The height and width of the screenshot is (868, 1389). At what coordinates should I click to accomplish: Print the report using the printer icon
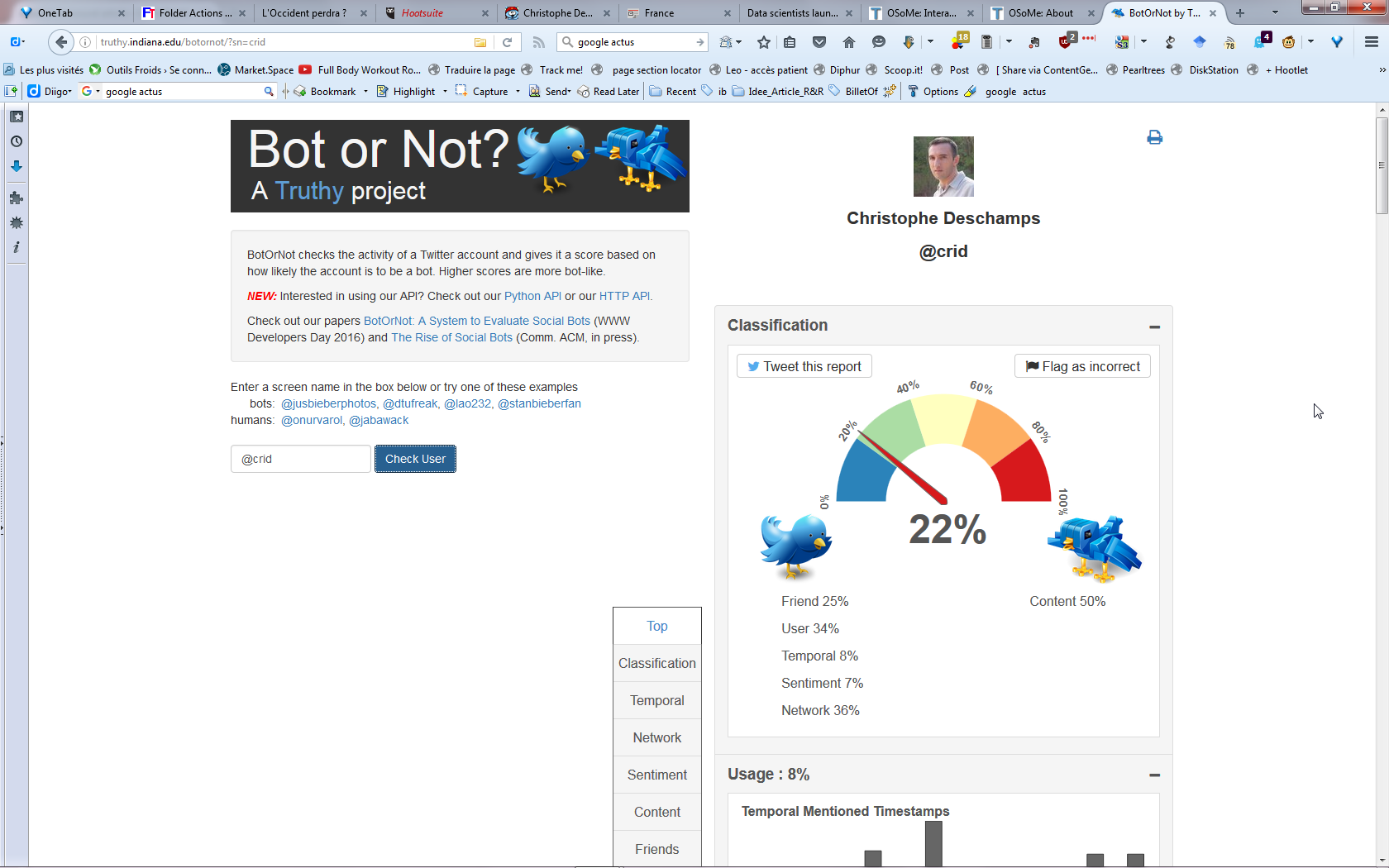[x=1154, y=137]
